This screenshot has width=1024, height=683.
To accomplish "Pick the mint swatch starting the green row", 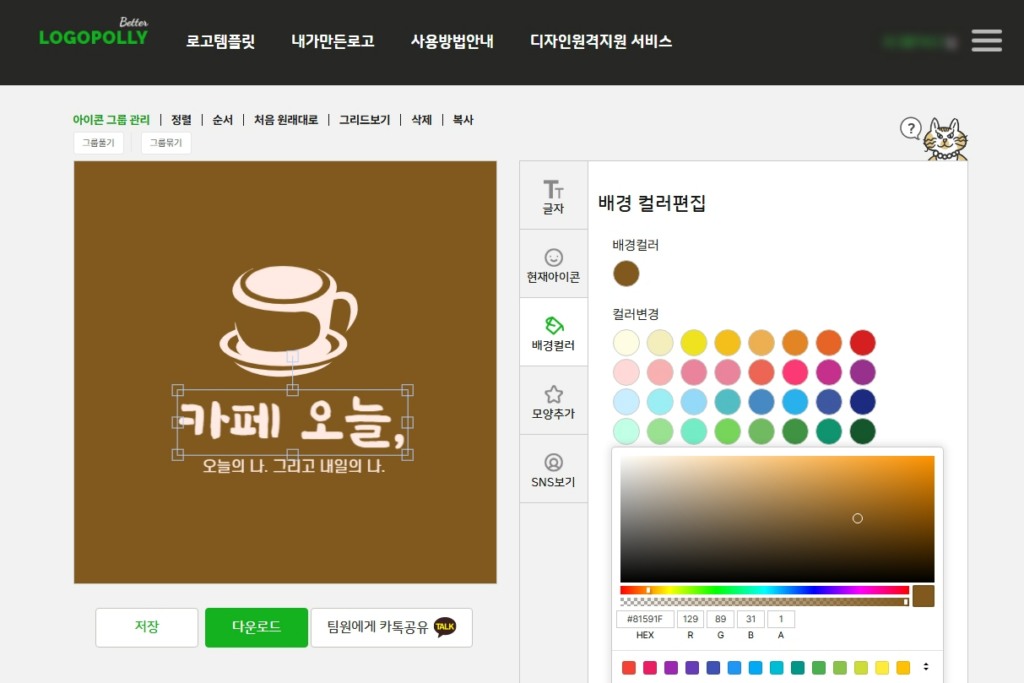I will [626, 431].
